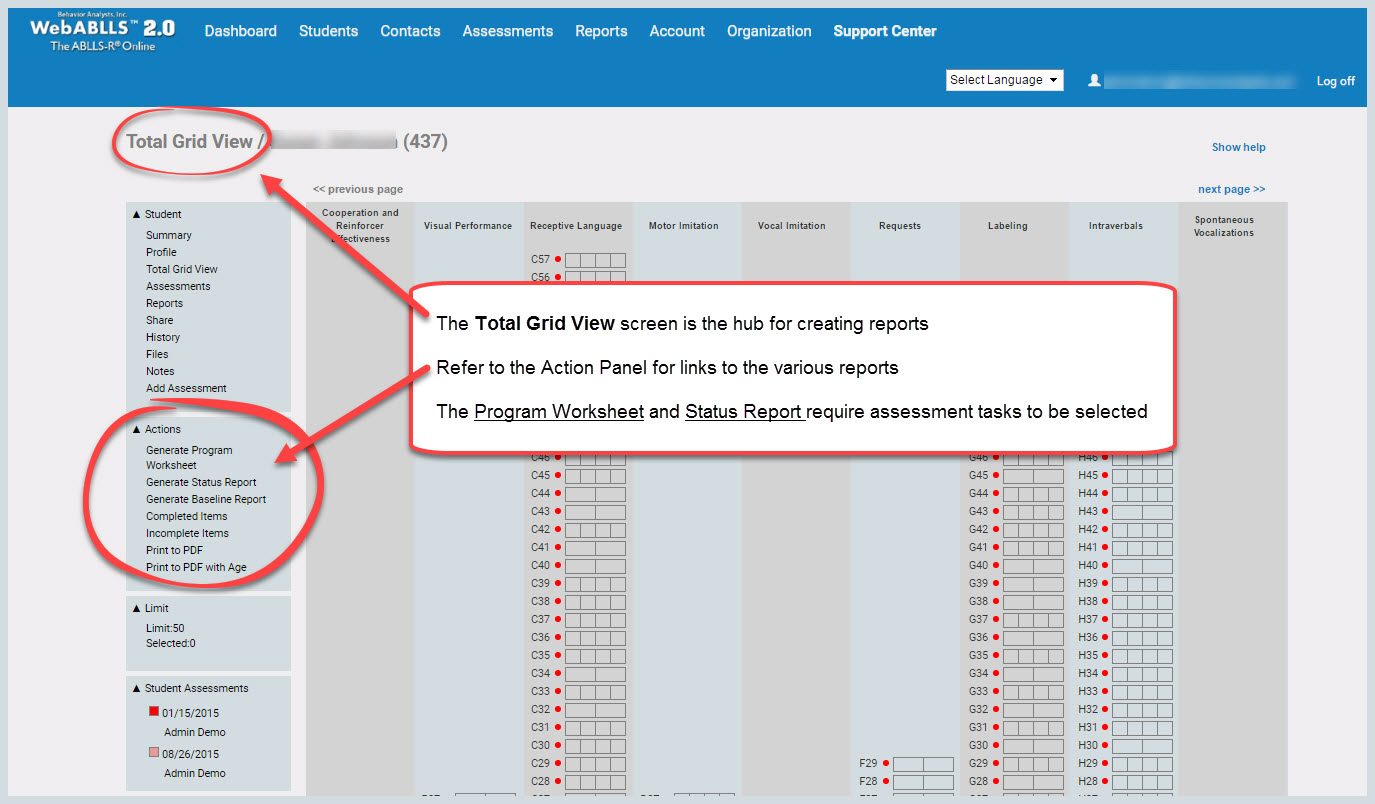The height and width of the screenshot is (804, 1375).
Task: Collapse the Student Assessments section
Action: [137, 688]
